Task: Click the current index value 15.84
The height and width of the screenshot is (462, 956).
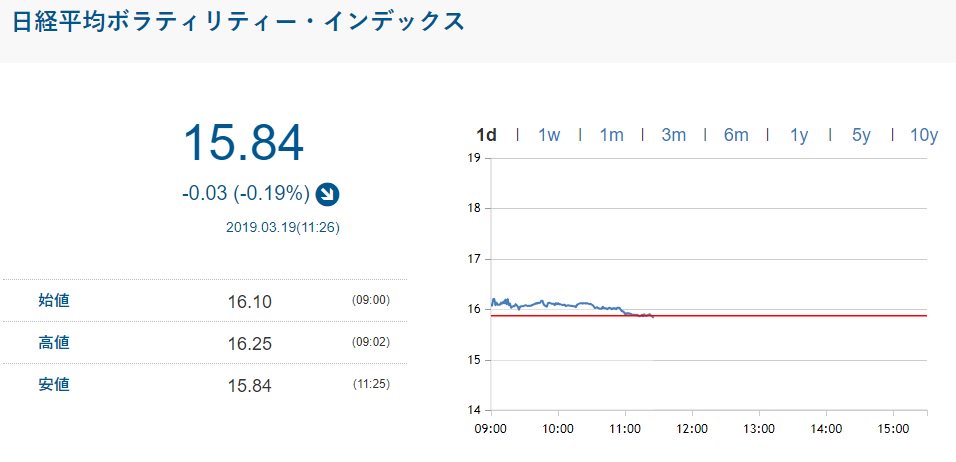Action: (x=243, y=143)
